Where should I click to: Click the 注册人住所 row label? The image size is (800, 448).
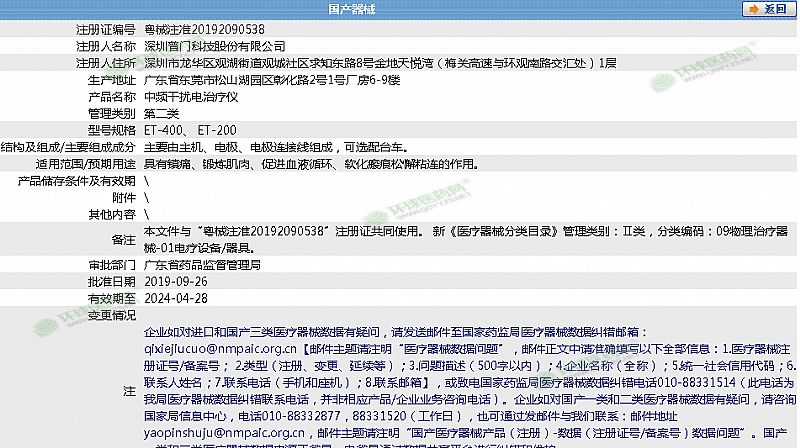(x=105, y=63)
